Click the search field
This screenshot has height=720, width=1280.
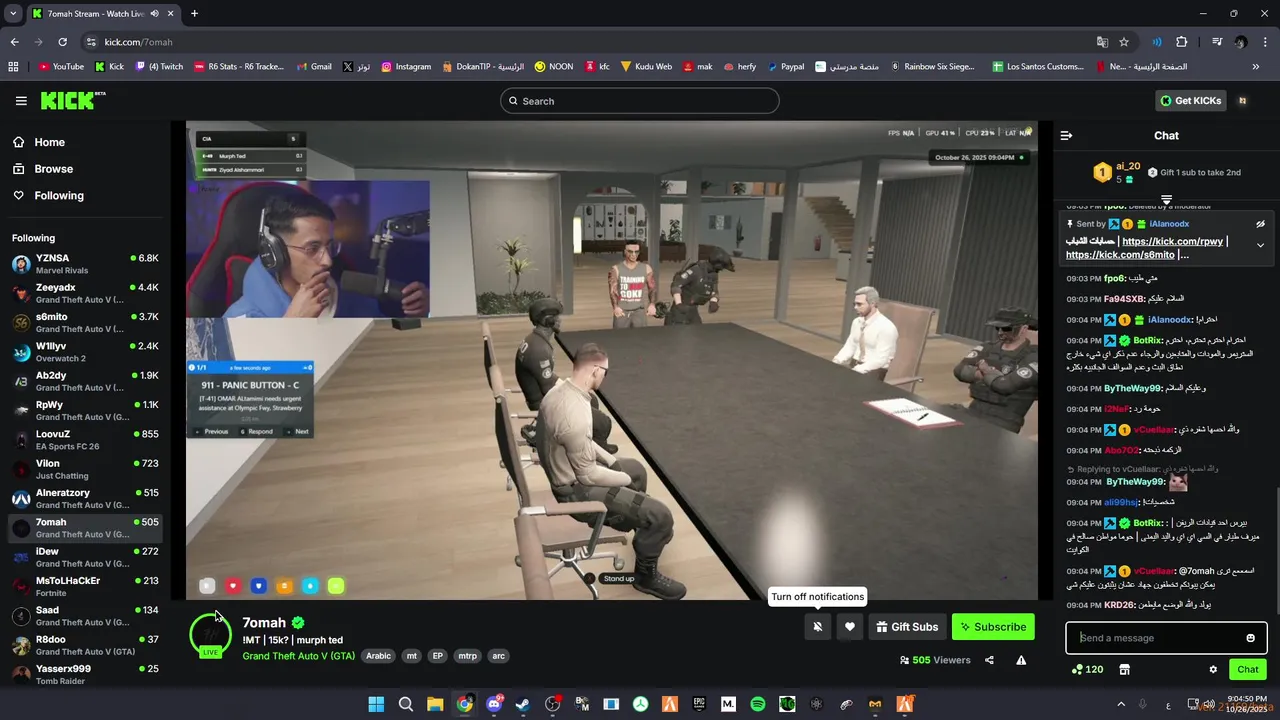[640, 101]
